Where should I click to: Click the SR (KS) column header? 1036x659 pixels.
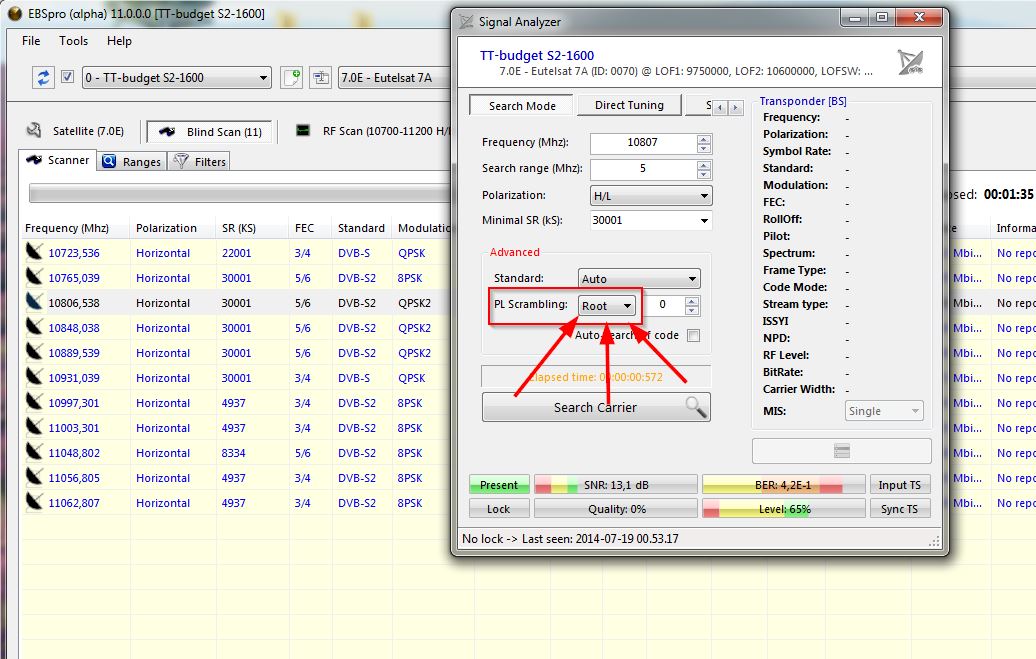239,228
